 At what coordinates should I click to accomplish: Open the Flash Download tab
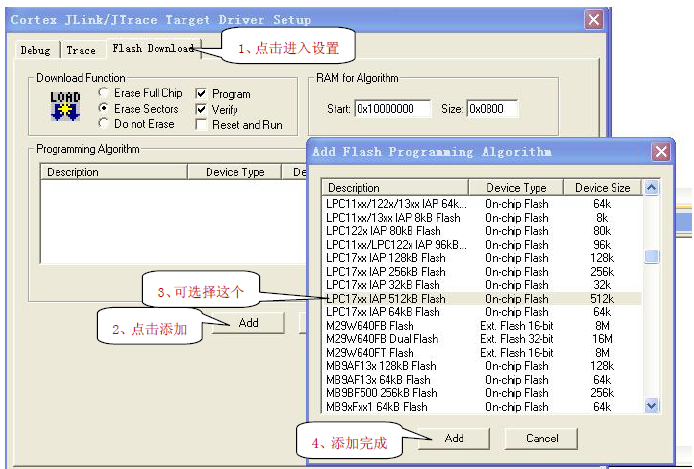(x=153, y=48)
